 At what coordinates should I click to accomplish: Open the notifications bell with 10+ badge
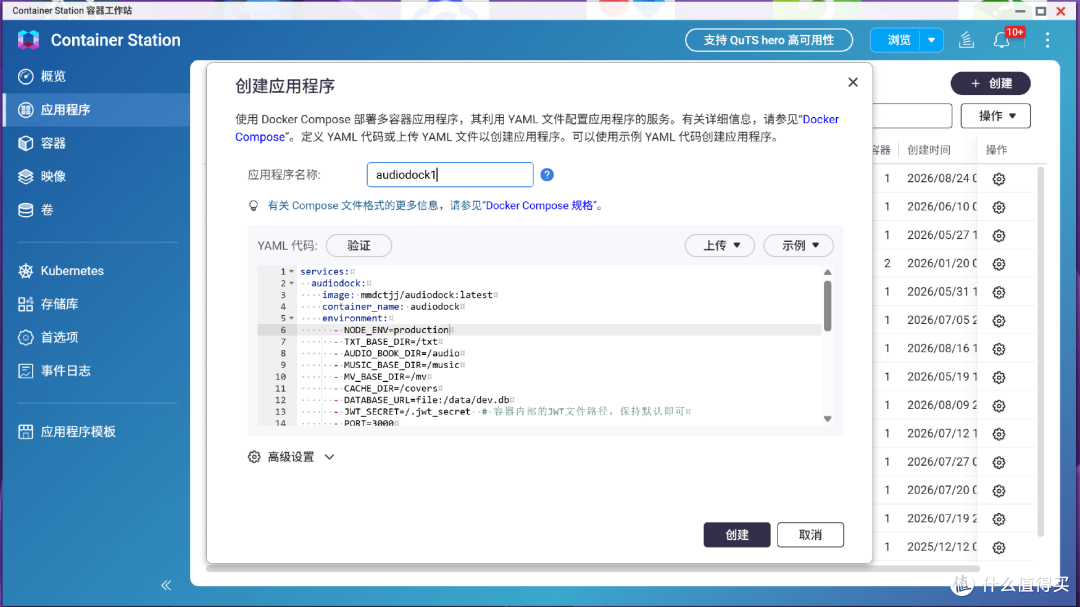(x=1001, y=40)
